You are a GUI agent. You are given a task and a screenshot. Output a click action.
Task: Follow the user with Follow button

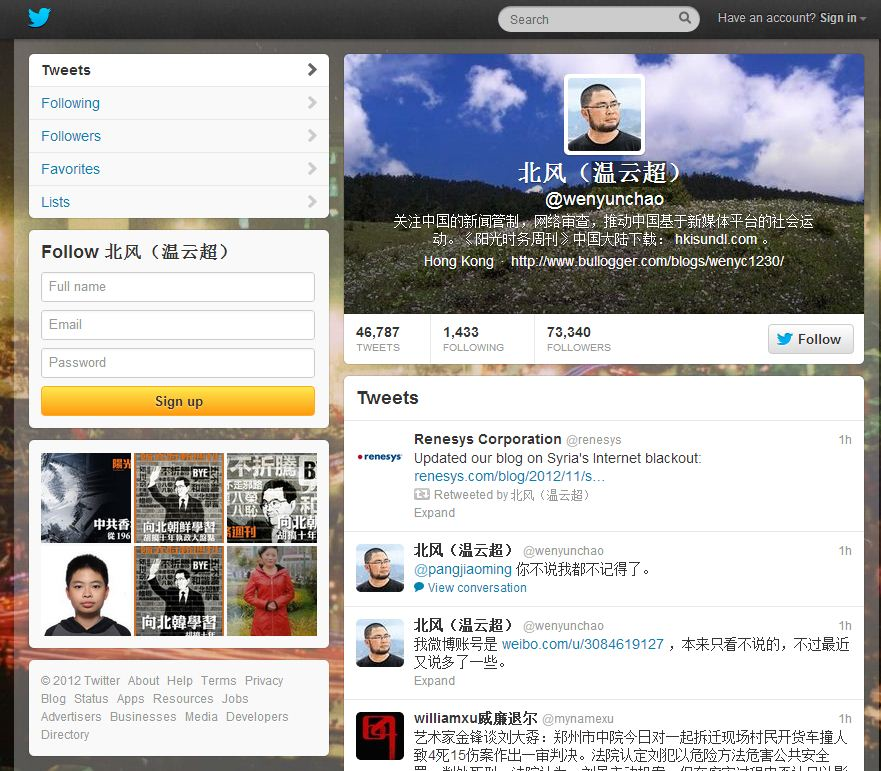point(811,339)
